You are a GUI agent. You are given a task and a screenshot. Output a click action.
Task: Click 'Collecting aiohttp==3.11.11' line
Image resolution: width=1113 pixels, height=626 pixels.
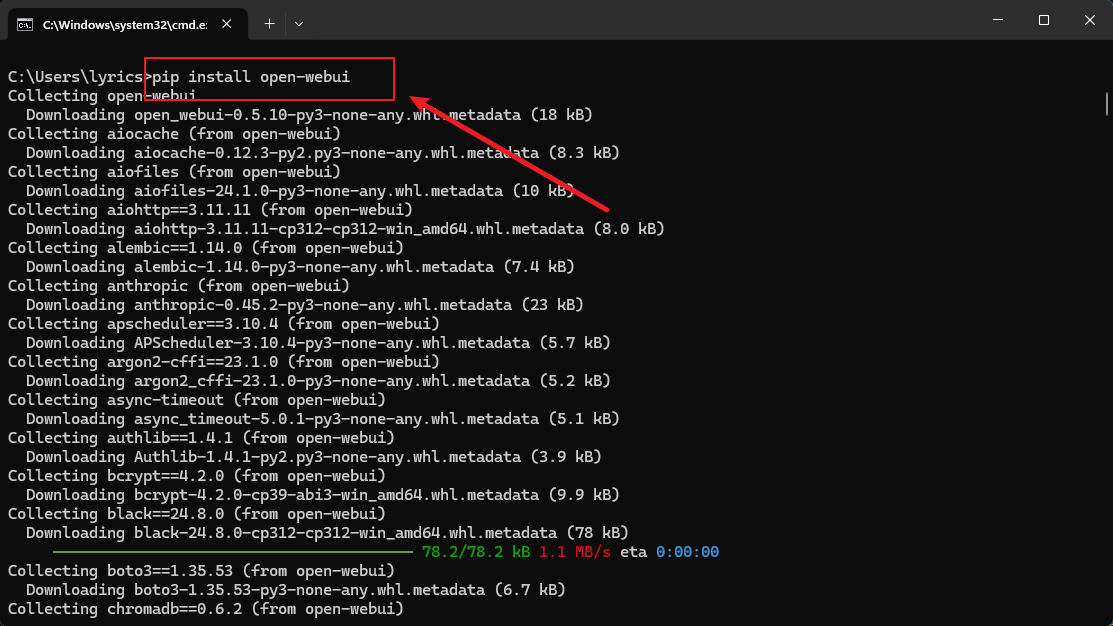pyautogui.click(x=210, y=209)
